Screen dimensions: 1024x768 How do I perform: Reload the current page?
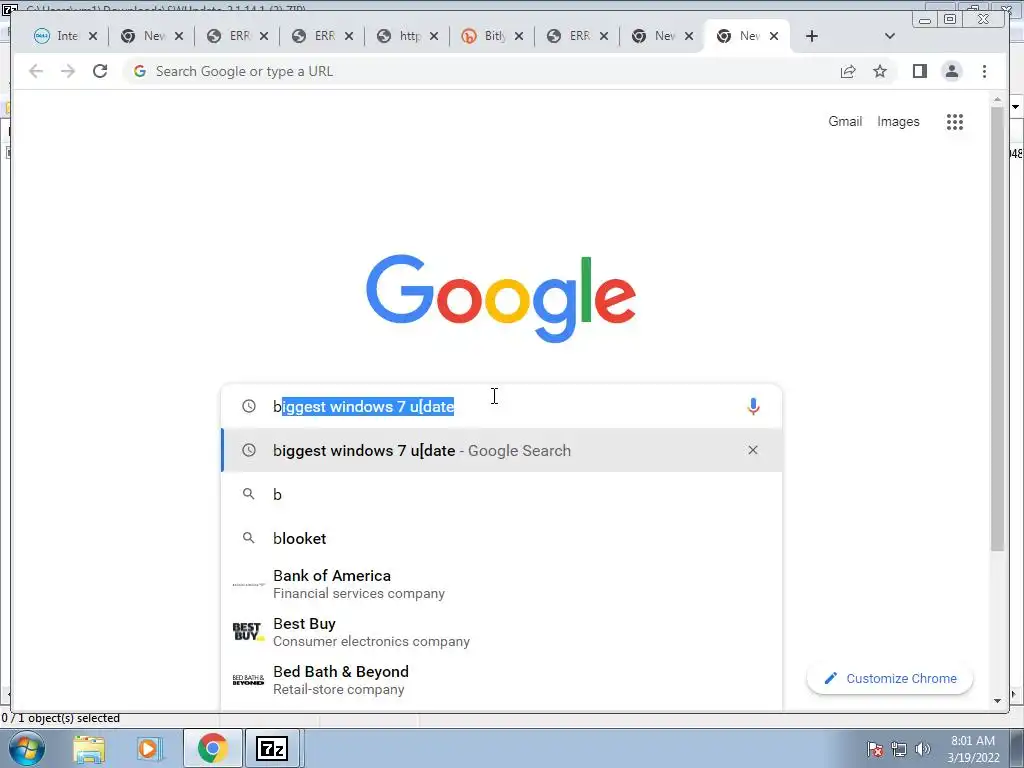click(x=100, y=71)
